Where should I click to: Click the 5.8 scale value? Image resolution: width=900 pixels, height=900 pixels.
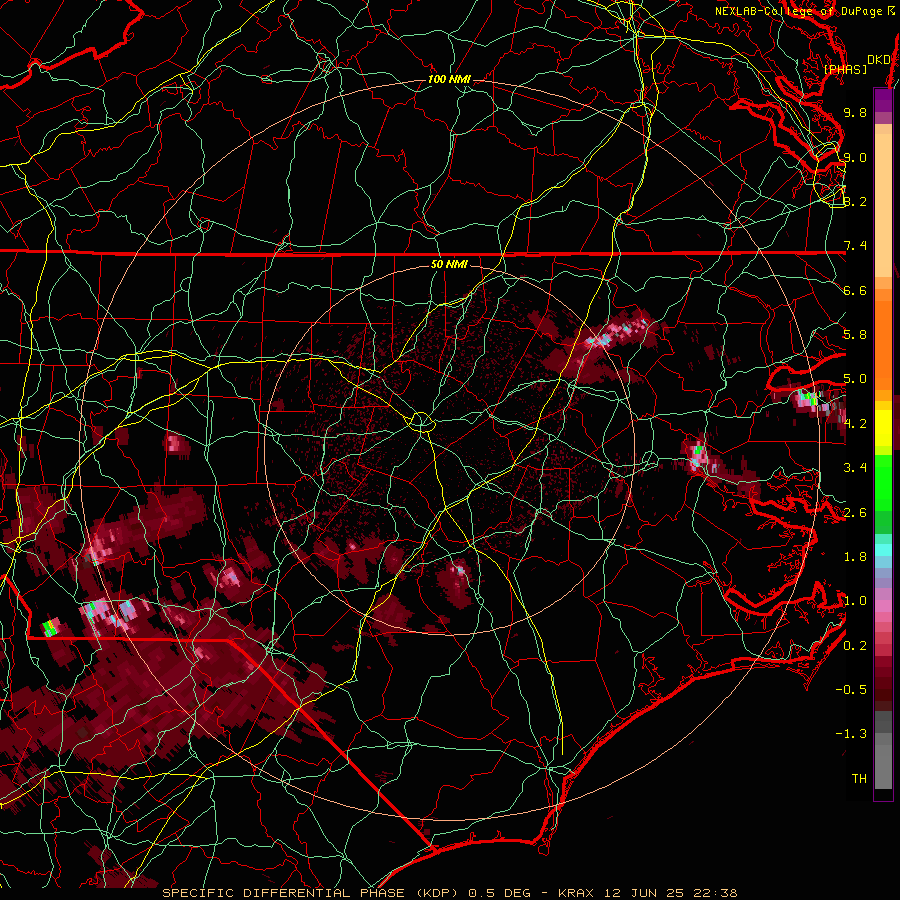coord(855,334)
